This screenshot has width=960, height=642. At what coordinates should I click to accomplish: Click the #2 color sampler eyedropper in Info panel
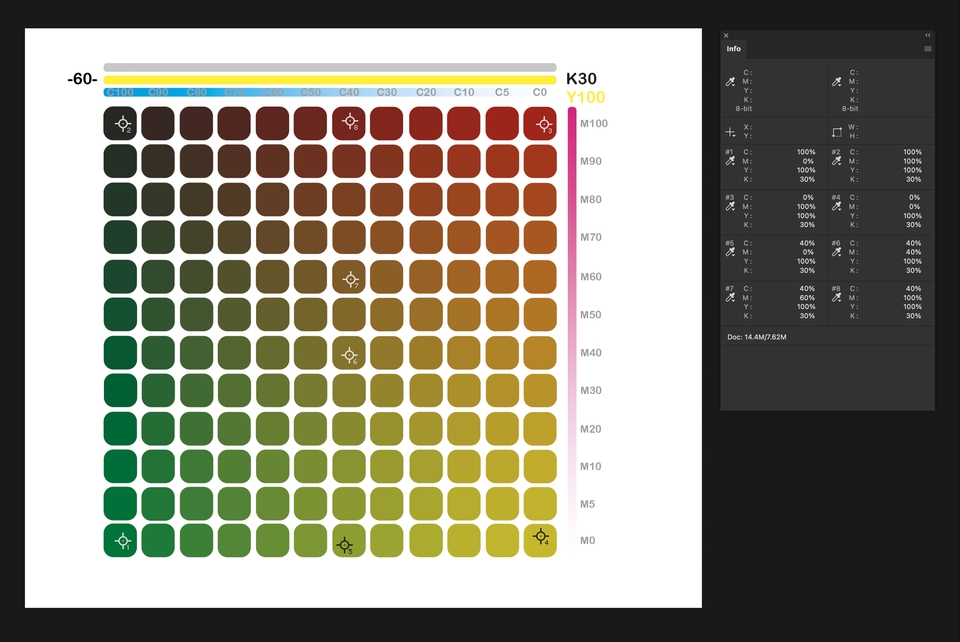(837, 160)
